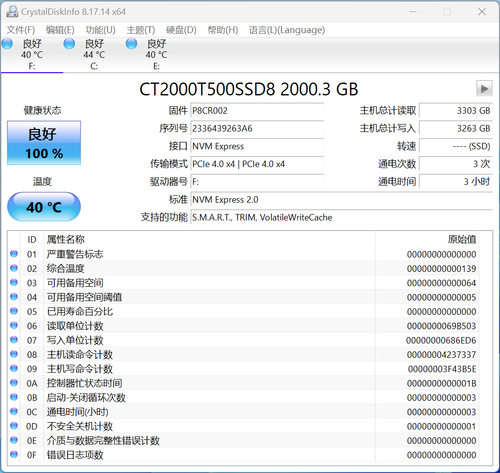Image resolution: width=500 pixels, height=473 pixels.
Task: Select the blue status orb for drive F:
Action: coord(7,44)
